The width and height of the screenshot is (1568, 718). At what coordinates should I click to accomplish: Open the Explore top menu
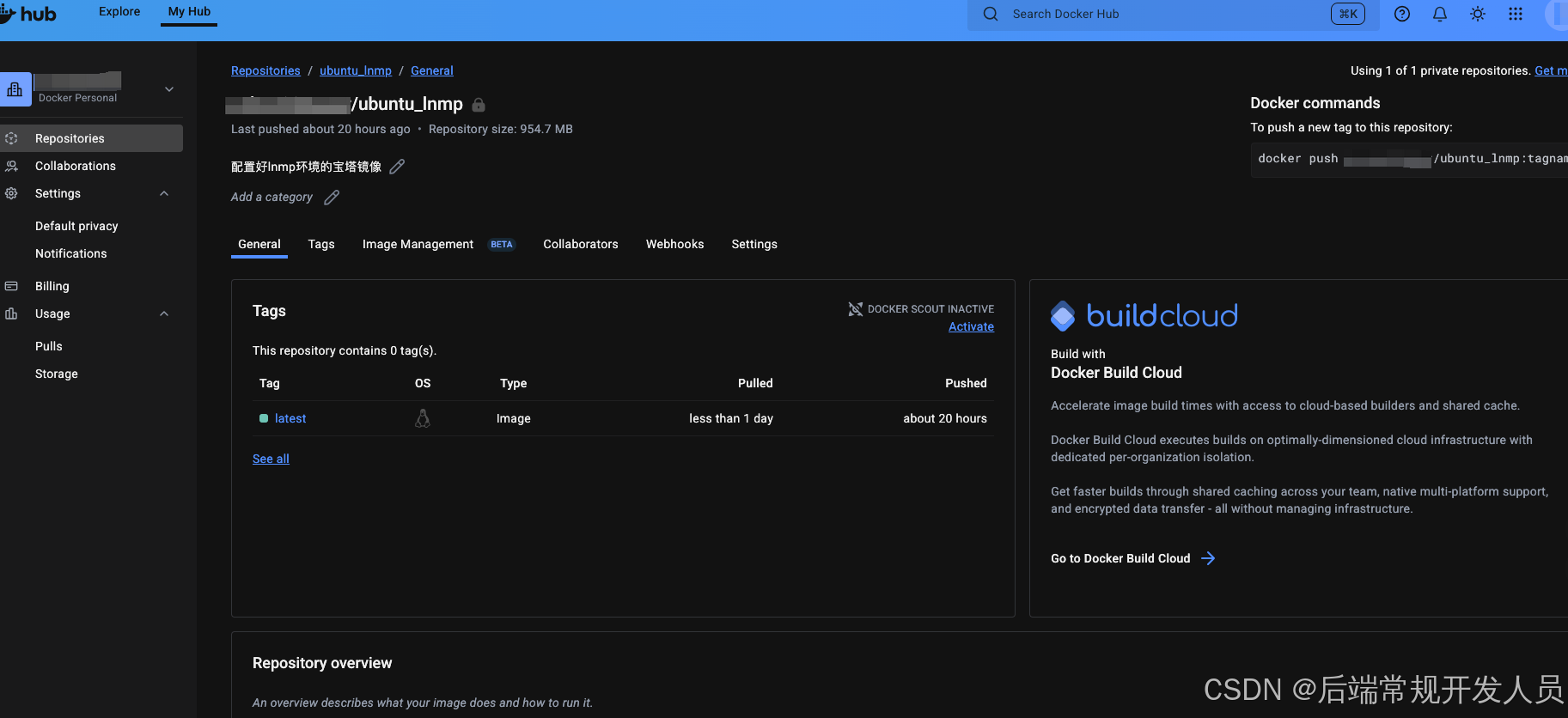click(x=119, y=11)
